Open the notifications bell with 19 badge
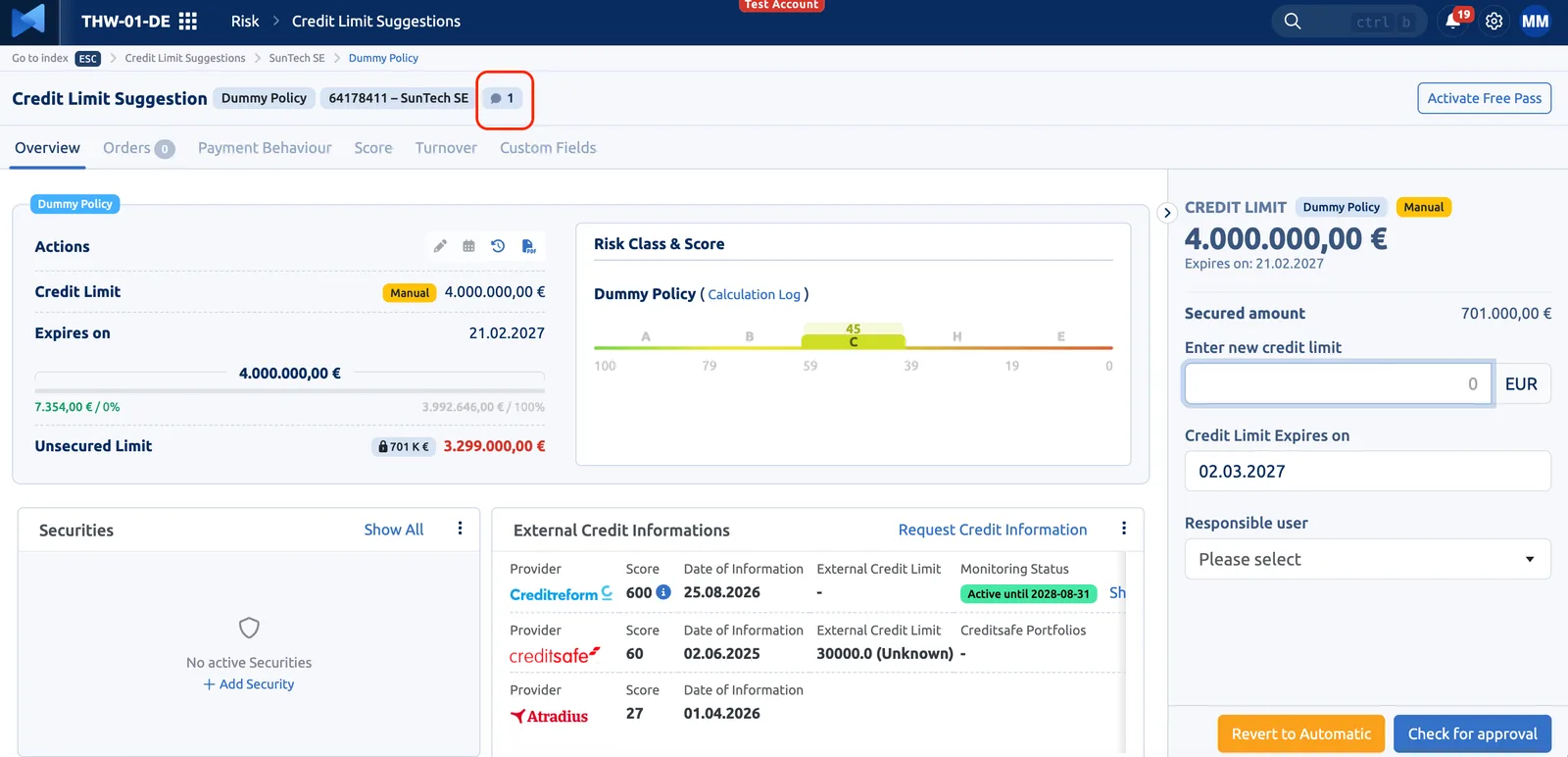Screen dimensions: 1568x757 pyautogui.click(x=1454, y=21)
